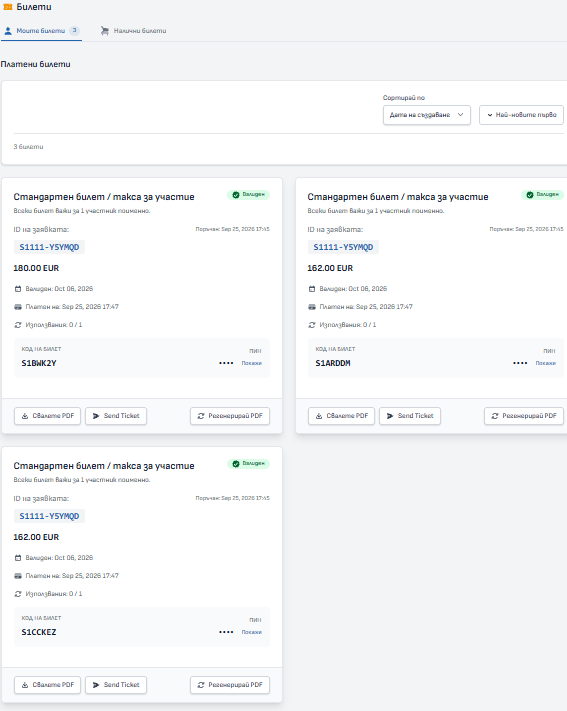Click the ticket icon beside Билети heading

click(7, 7)
